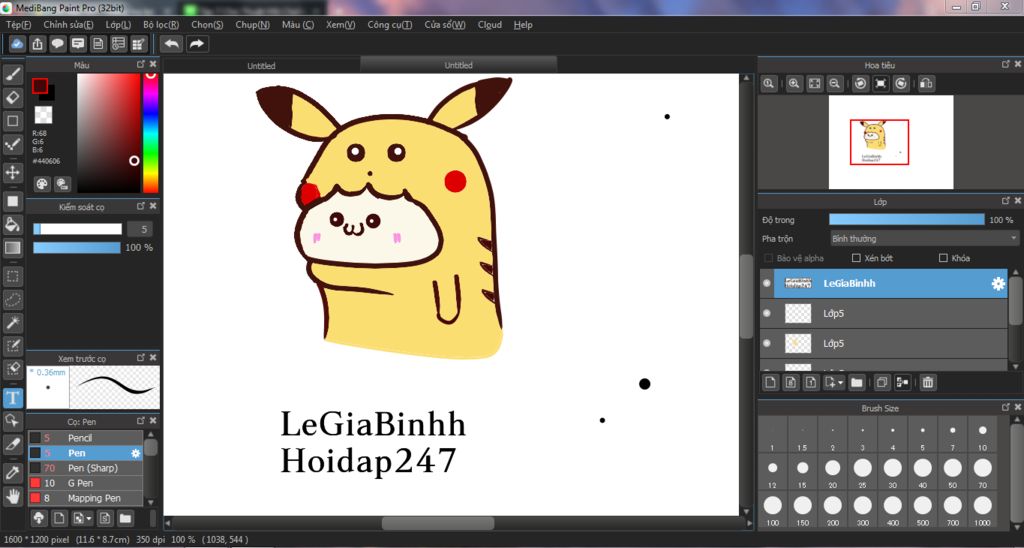
Task: Delete layer with the trash icon
Action: (x=928, y=383)
